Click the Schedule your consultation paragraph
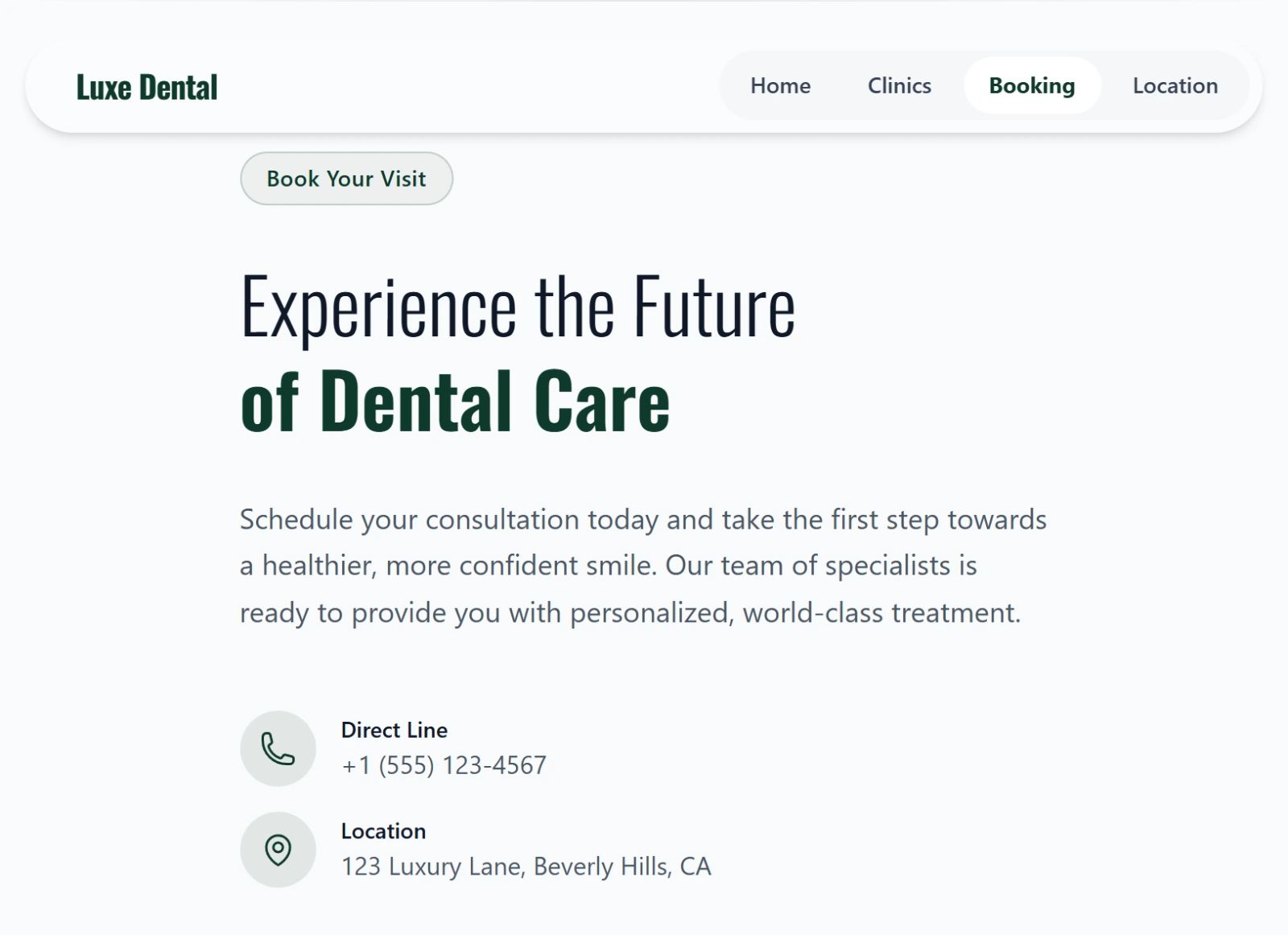The image size is (1288, 935). 643,566
